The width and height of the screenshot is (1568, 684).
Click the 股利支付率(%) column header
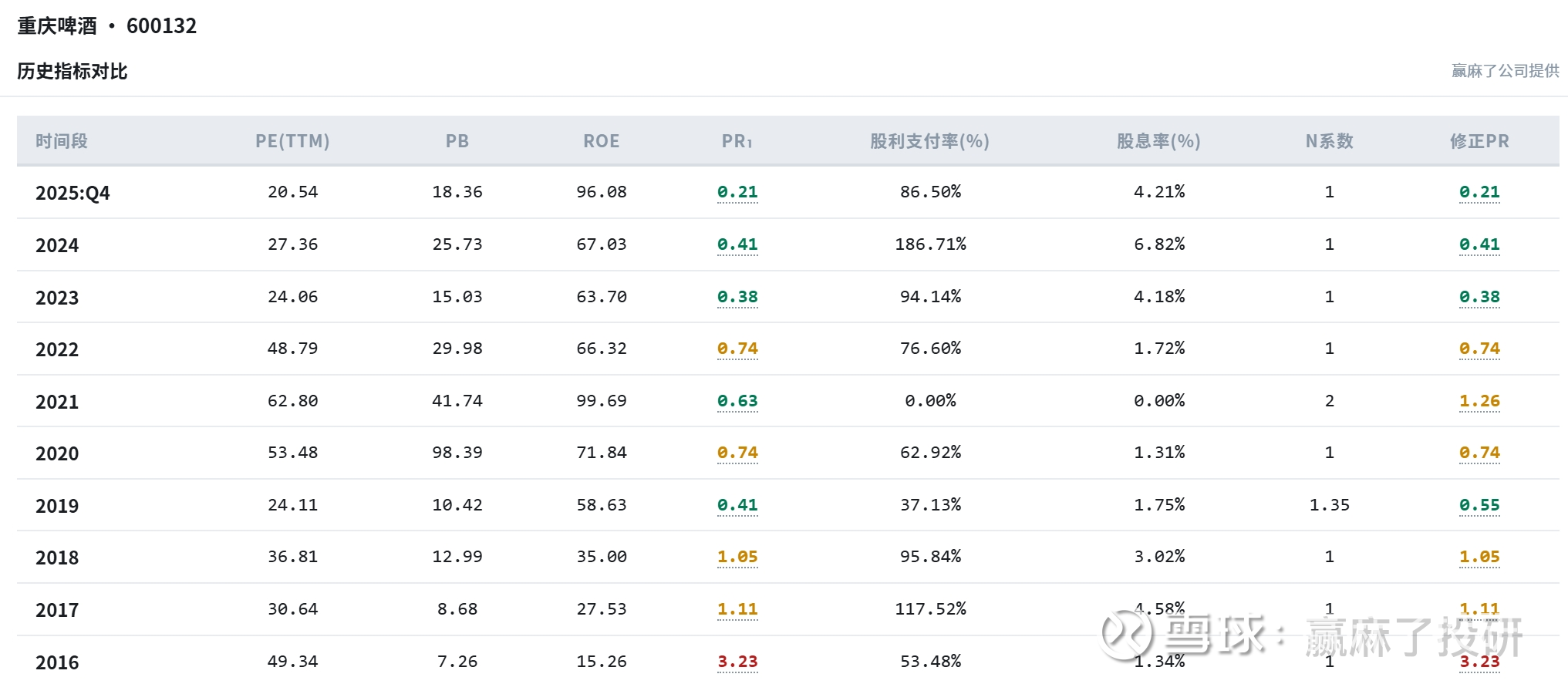pyautogui.click(x=929, y=141)
